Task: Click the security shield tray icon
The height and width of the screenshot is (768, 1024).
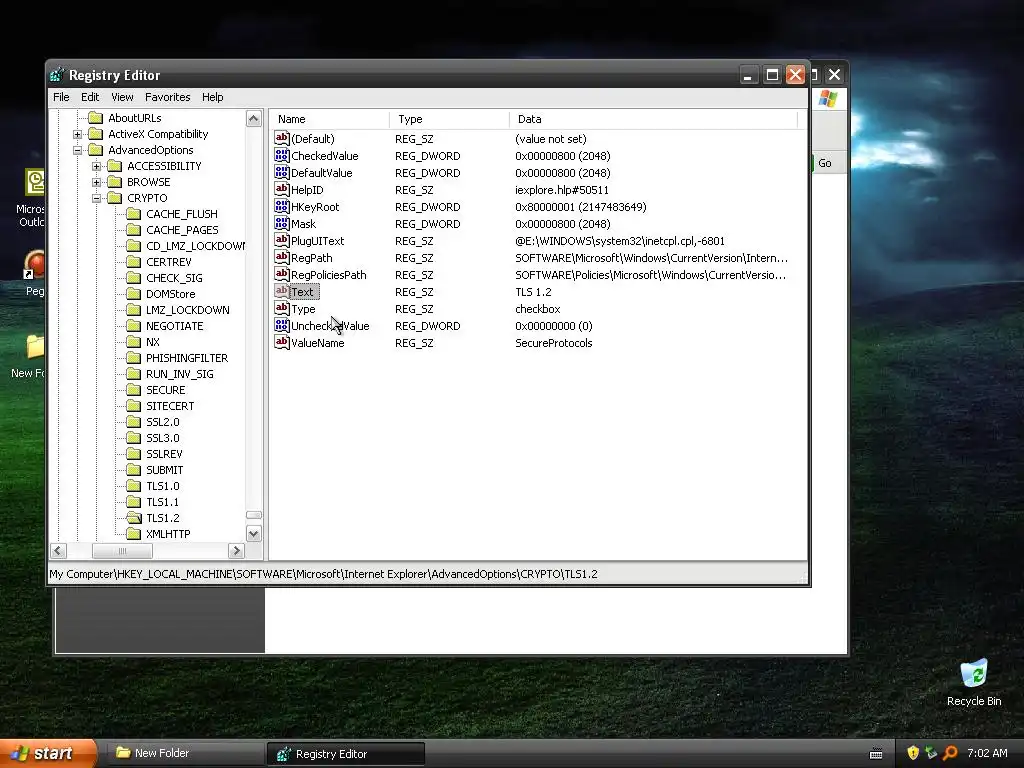Action: [913, 753]
